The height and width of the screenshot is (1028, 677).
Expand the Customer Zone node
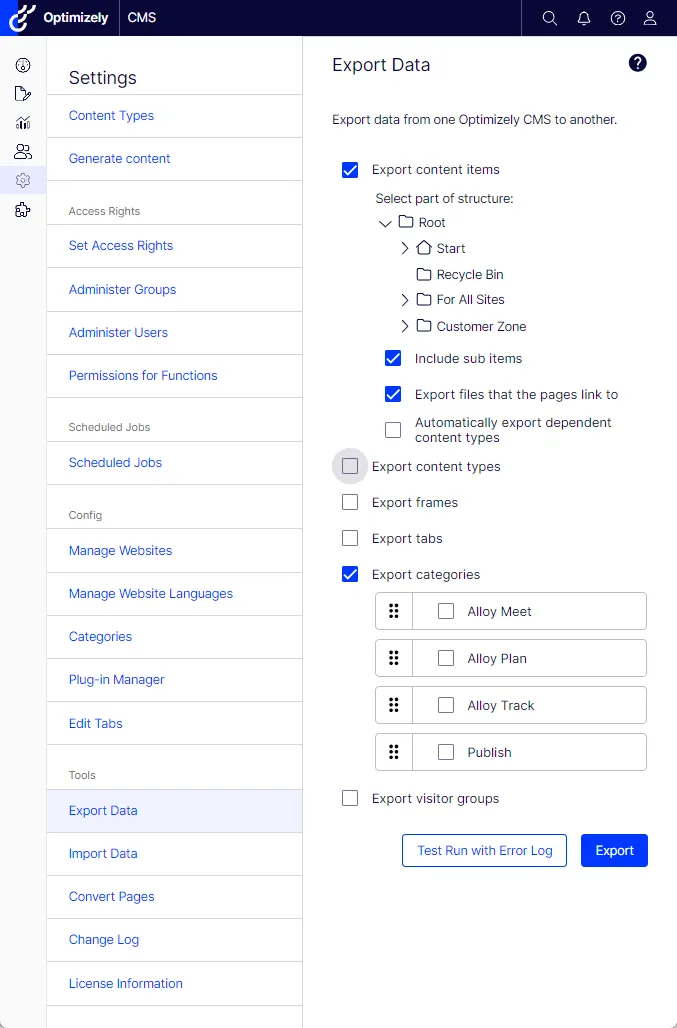405,326
